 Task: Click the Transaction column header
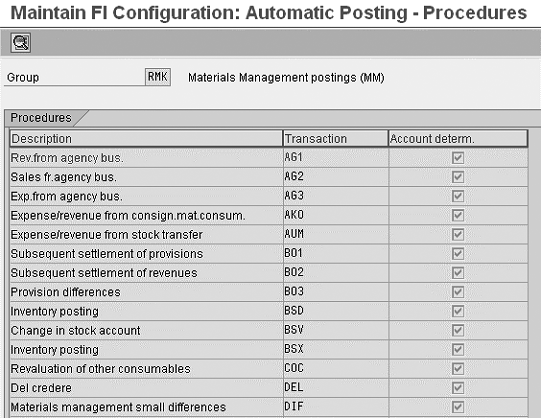coord(336,139)
